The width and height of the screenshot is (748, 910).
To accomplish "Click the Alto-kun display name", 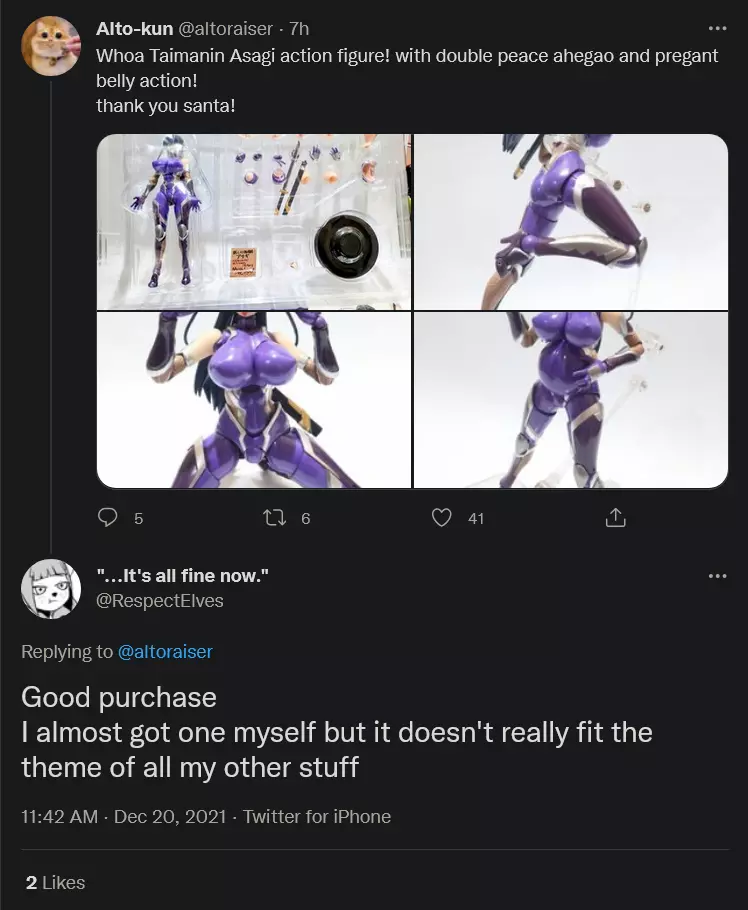I will click(135, 28).
